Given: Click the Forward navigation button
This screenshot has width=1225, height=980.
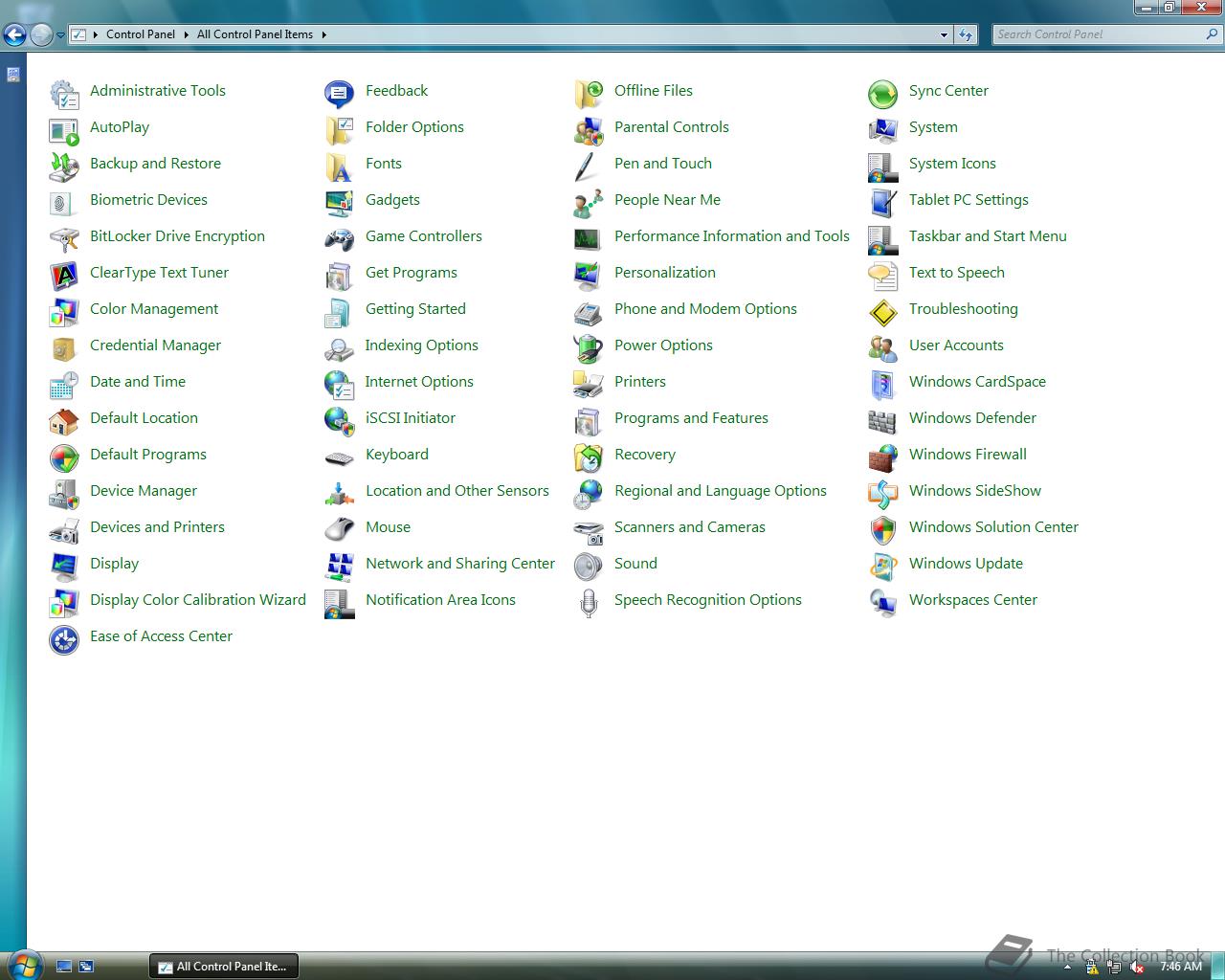Looking at the screenshot, I should [x=41, y=35].
